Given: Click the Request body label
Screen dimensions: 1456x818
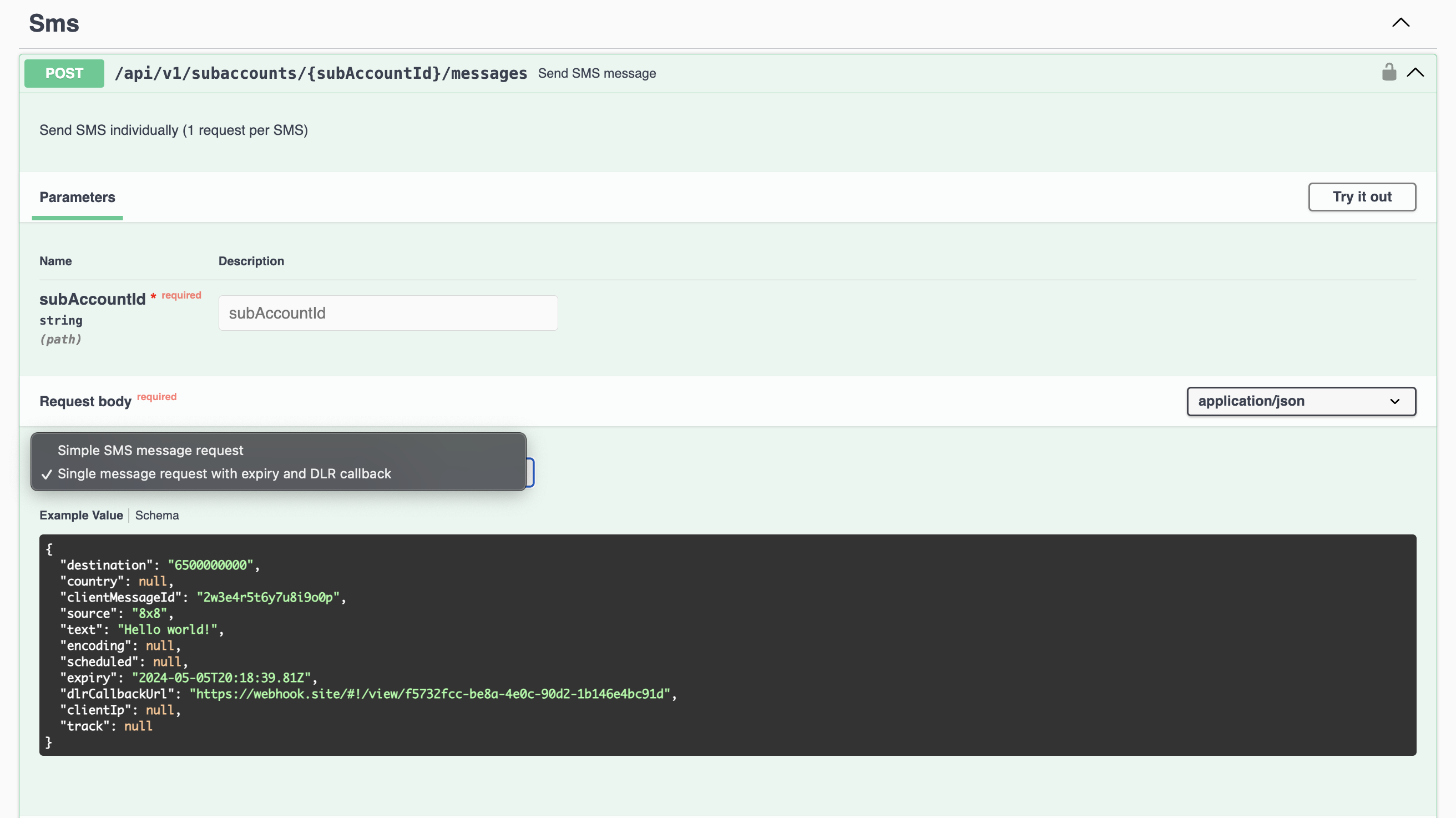Looking at the screenshot, I should tap(85, 401).
